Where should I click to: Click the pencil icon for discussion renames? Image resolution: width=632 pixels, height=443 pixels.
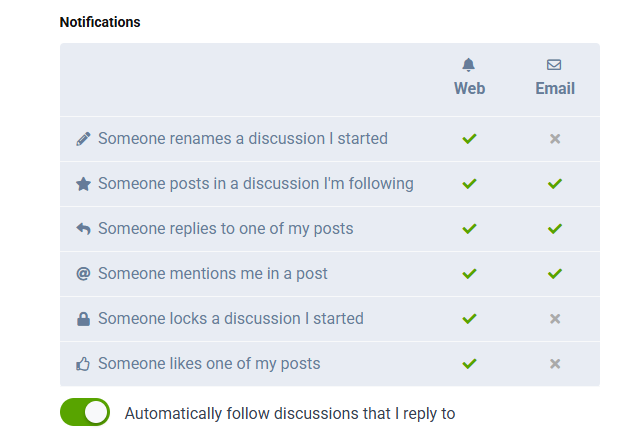[83, 139]
